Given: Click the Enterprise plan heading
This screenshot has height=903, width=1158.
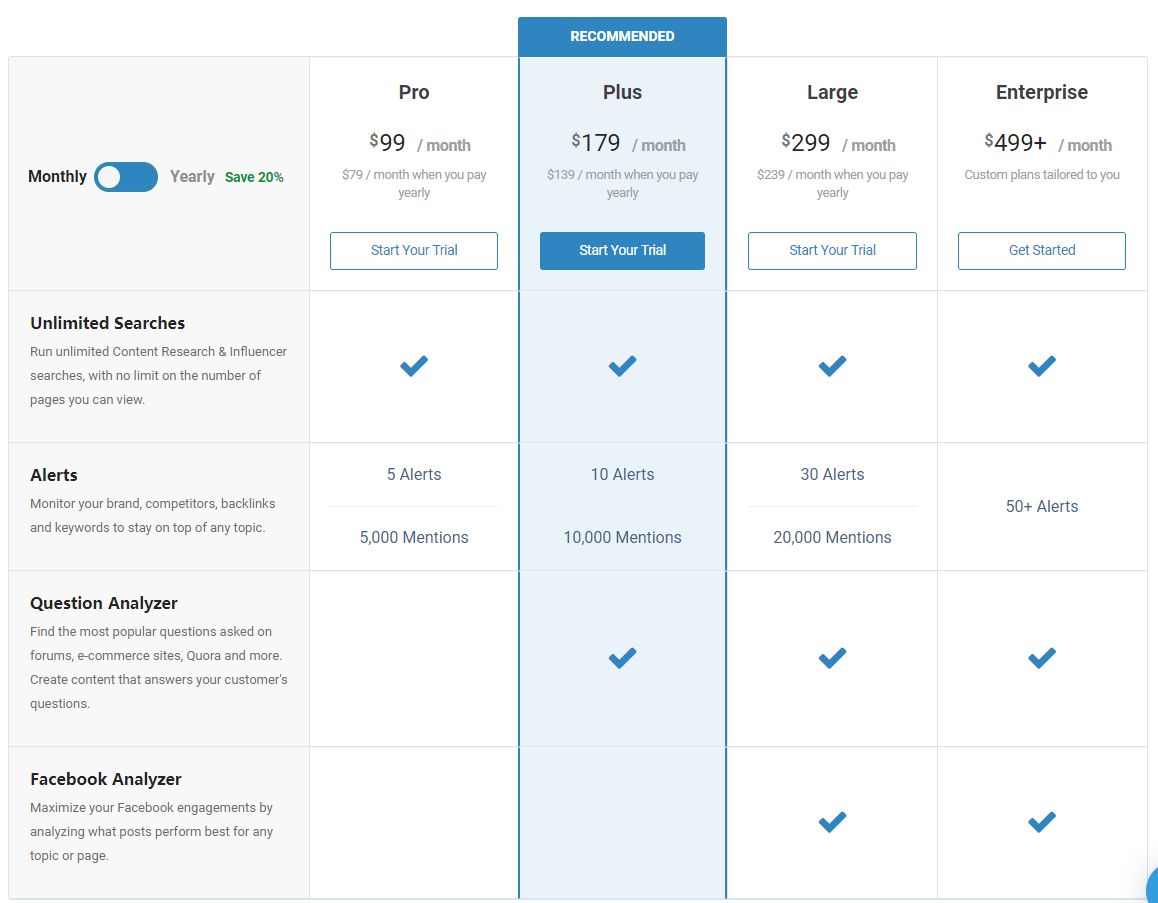Looking at the screenshot, I should click(1041, 92).
